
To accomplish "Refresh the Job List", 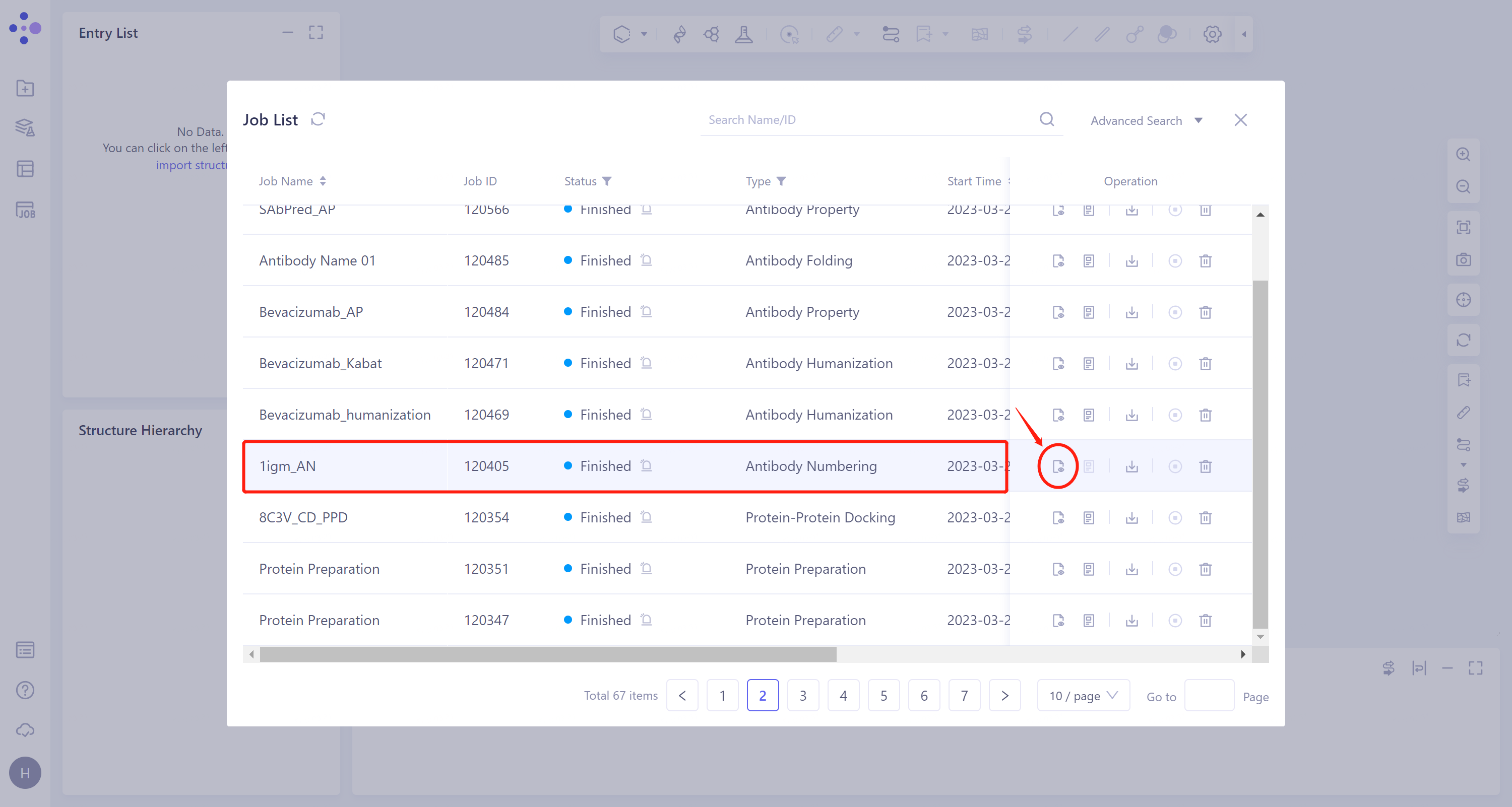I will point(318,120).
